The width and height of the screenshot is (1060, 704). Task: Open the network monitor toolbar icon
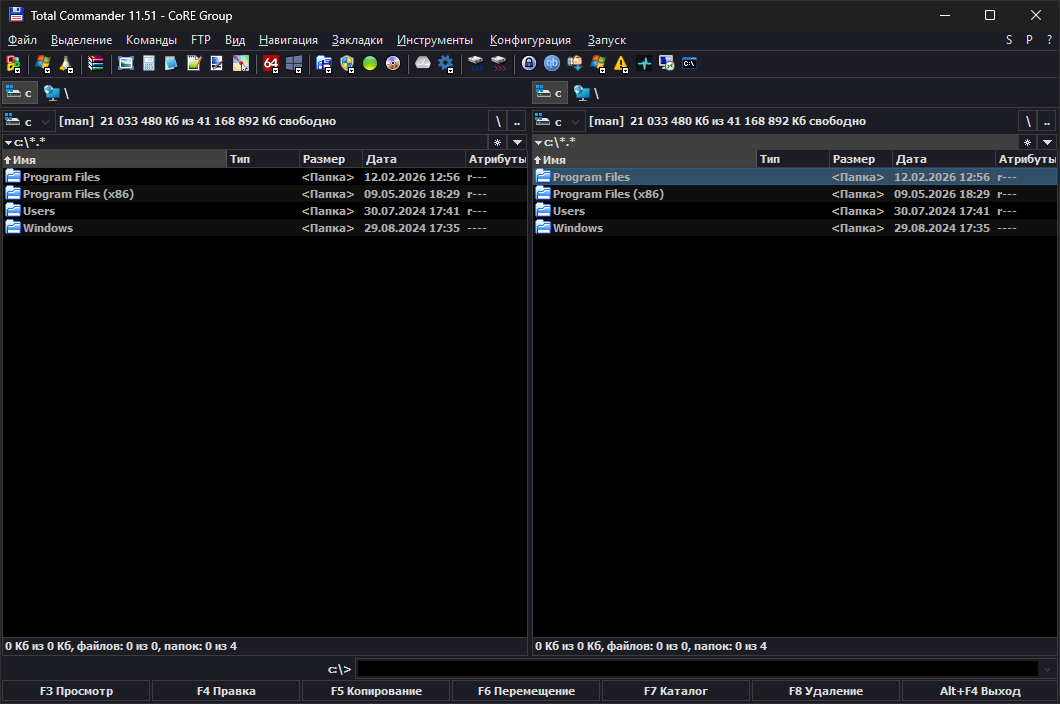[x=667, y=64]
